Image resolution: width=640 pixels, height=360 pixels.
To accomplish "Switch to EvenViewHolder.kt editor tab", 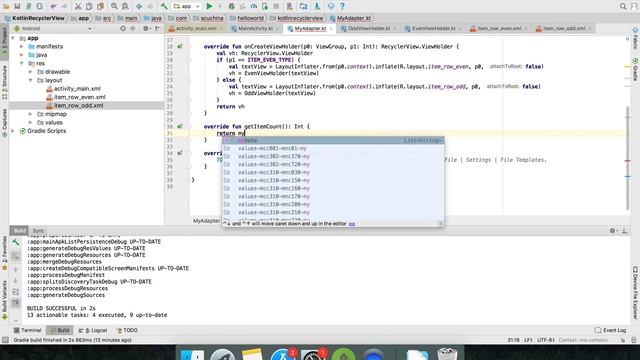I will click(x=433, y=29).
